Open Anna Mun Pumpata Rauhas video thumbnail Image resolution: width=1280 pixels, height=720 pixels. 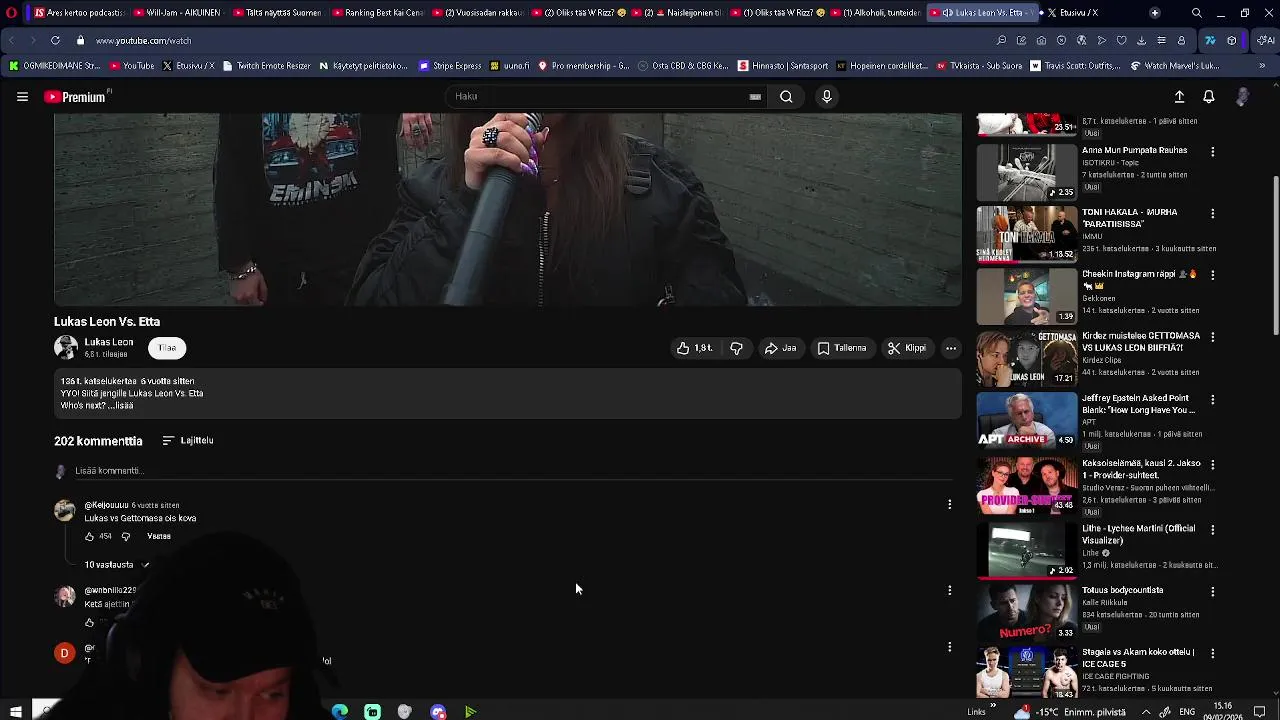click(1027, 172)
